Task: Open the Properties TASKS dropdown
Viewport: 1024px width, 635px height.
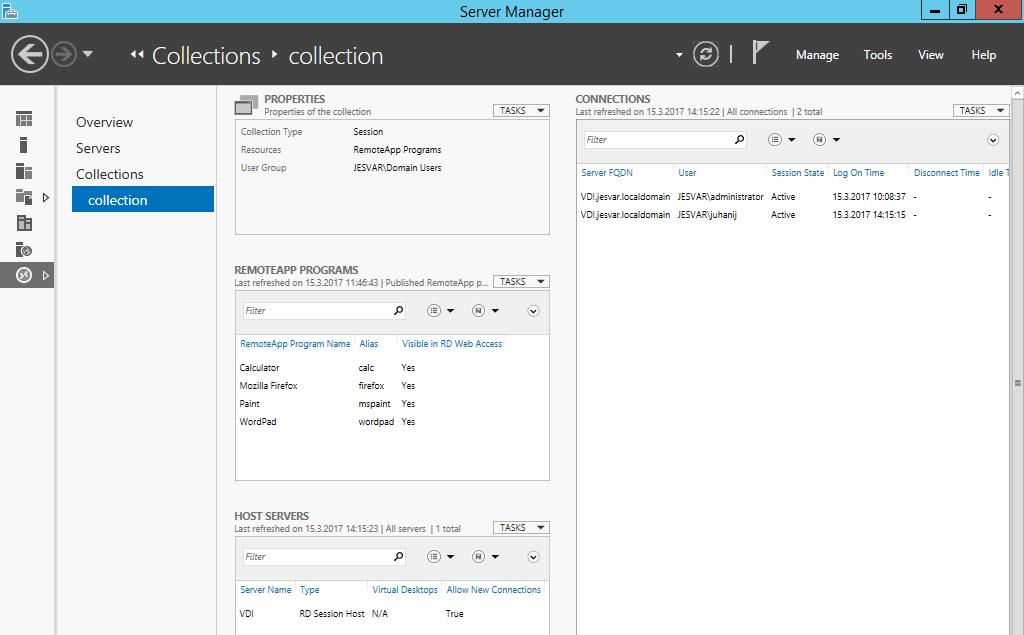Action: point(521,110)
